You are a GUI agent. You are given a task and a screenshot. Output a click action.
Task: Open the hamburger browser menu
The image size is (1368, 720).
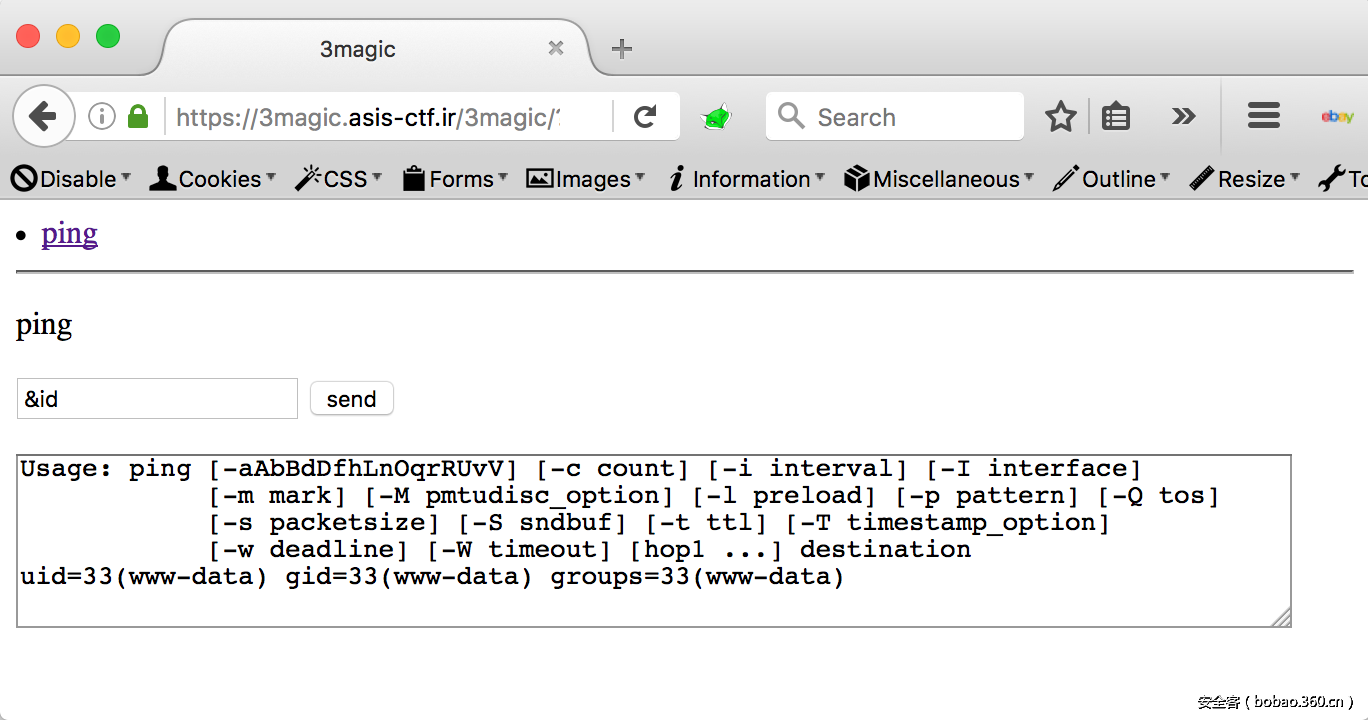point(1263,117)
